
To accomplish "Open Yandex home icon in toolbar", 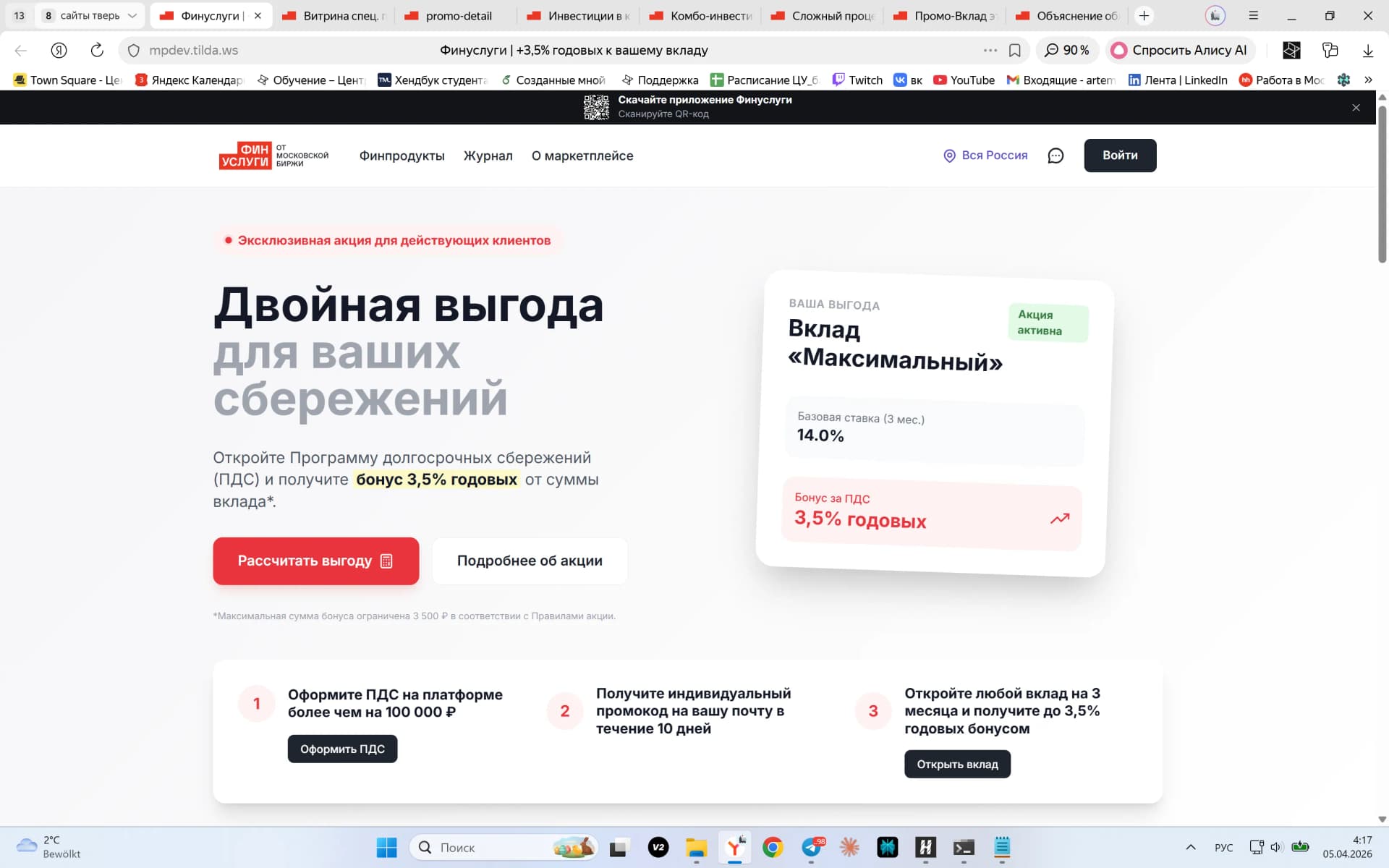I will tap(59, 50).
